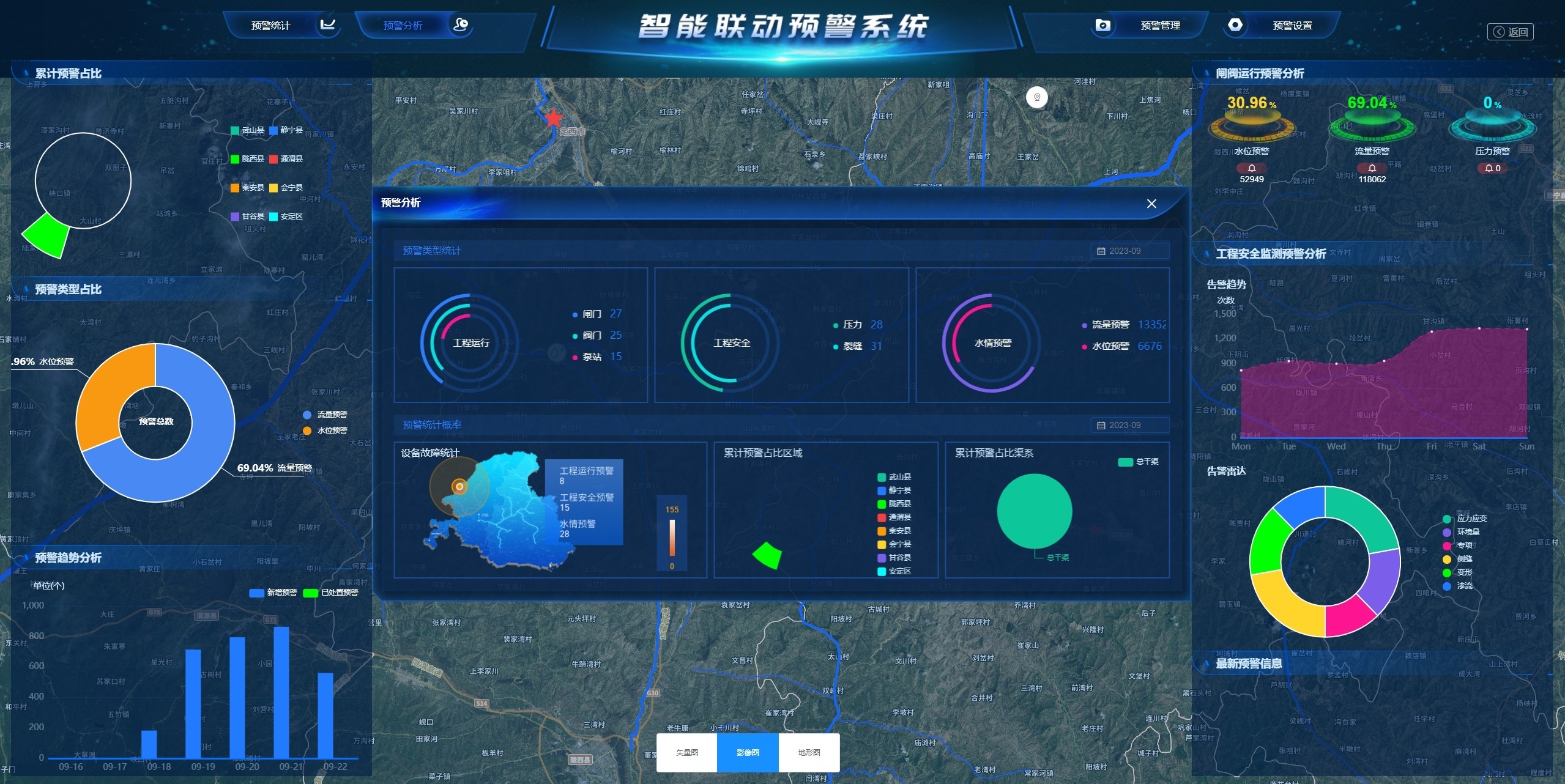Click the calendar icon next to 2023-09
This screenshot has width=1565, height=784.
[x=1101, y=250]
